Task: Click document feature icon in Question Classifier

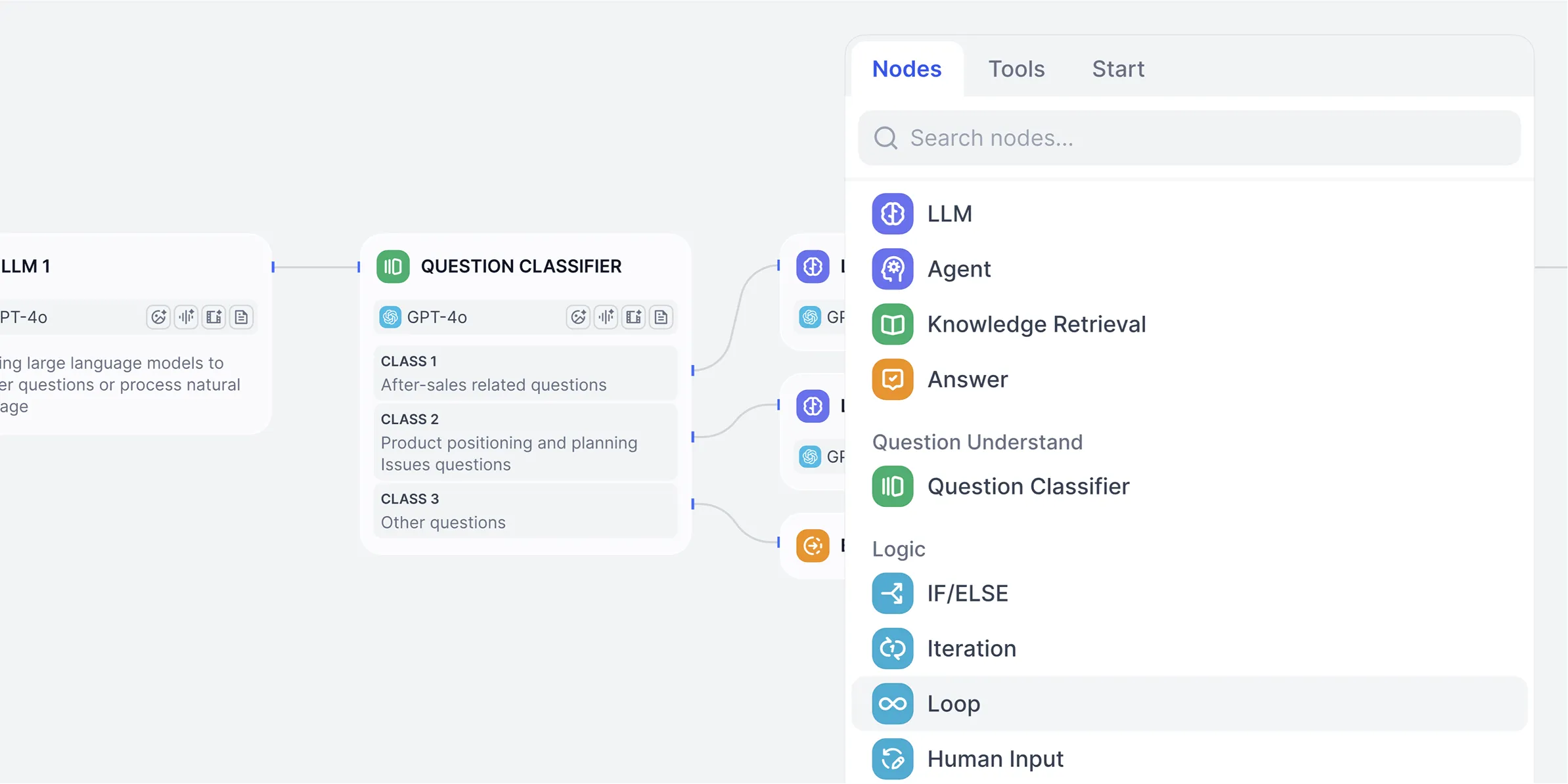Action: 661,317
